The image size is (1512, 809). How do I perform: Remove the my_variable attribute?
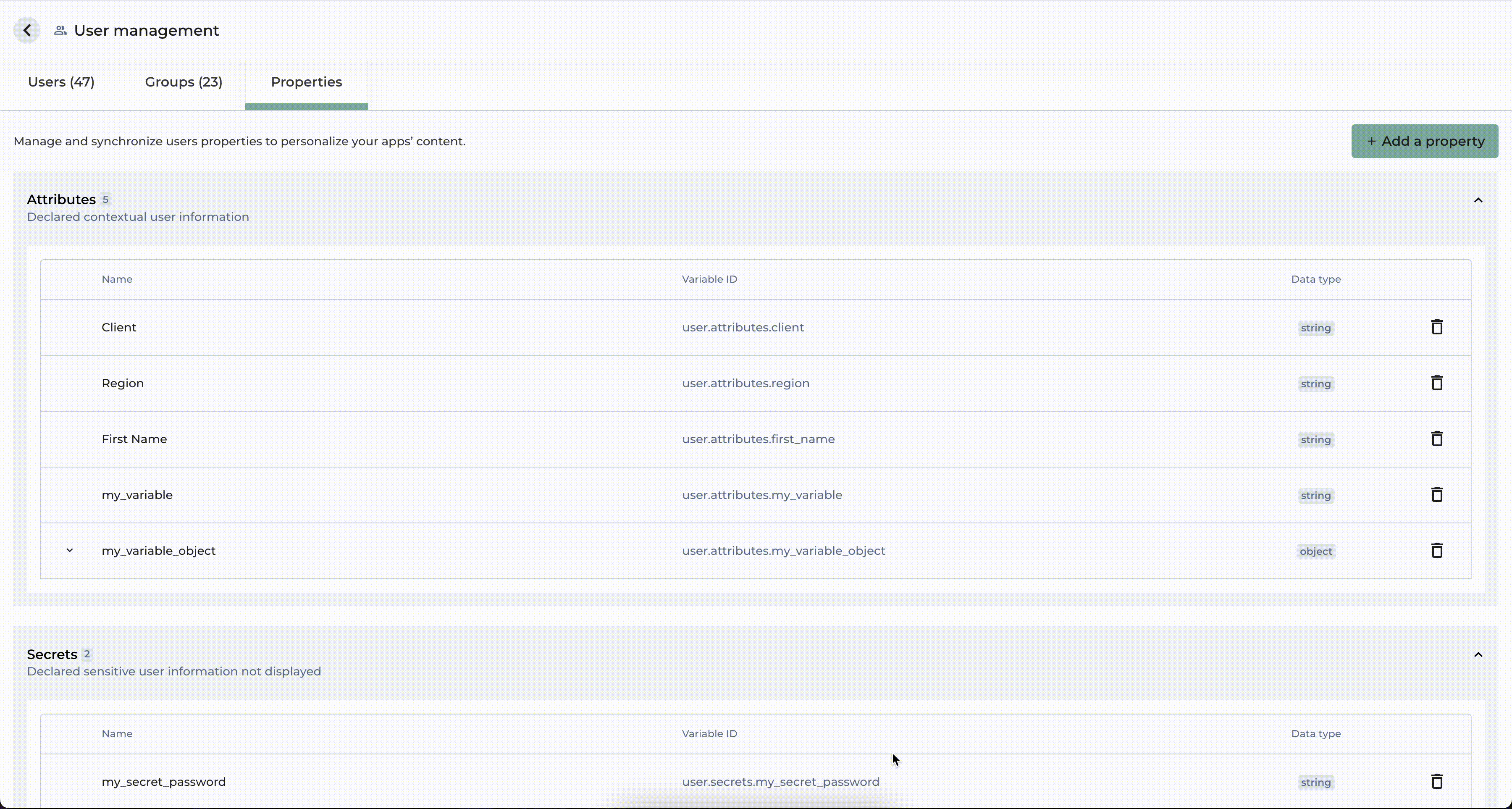pos(1436,494)
